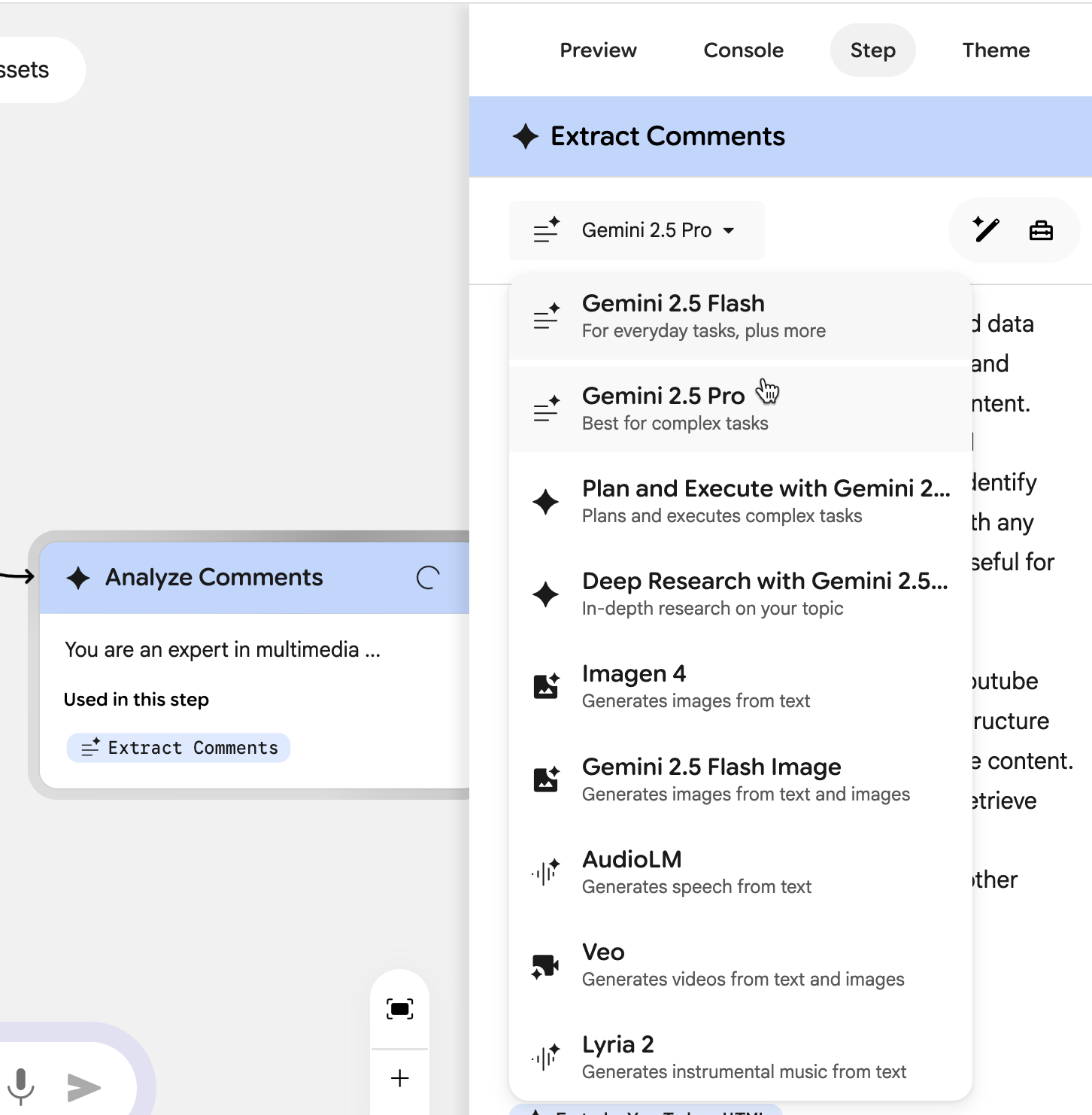Click the Gemini 2.5 Flash Image icon
The image size is (1092, 1115).
[546, 779]
